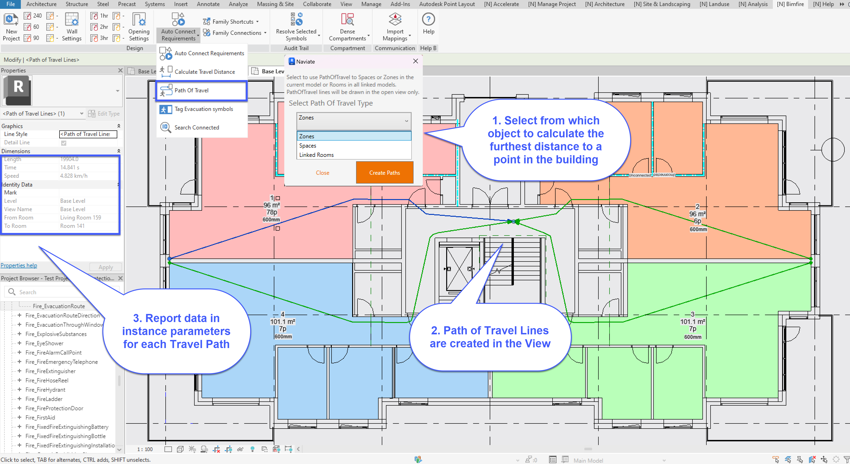Click the Project Browser search field
850x464 pixels.
point(60,292)
